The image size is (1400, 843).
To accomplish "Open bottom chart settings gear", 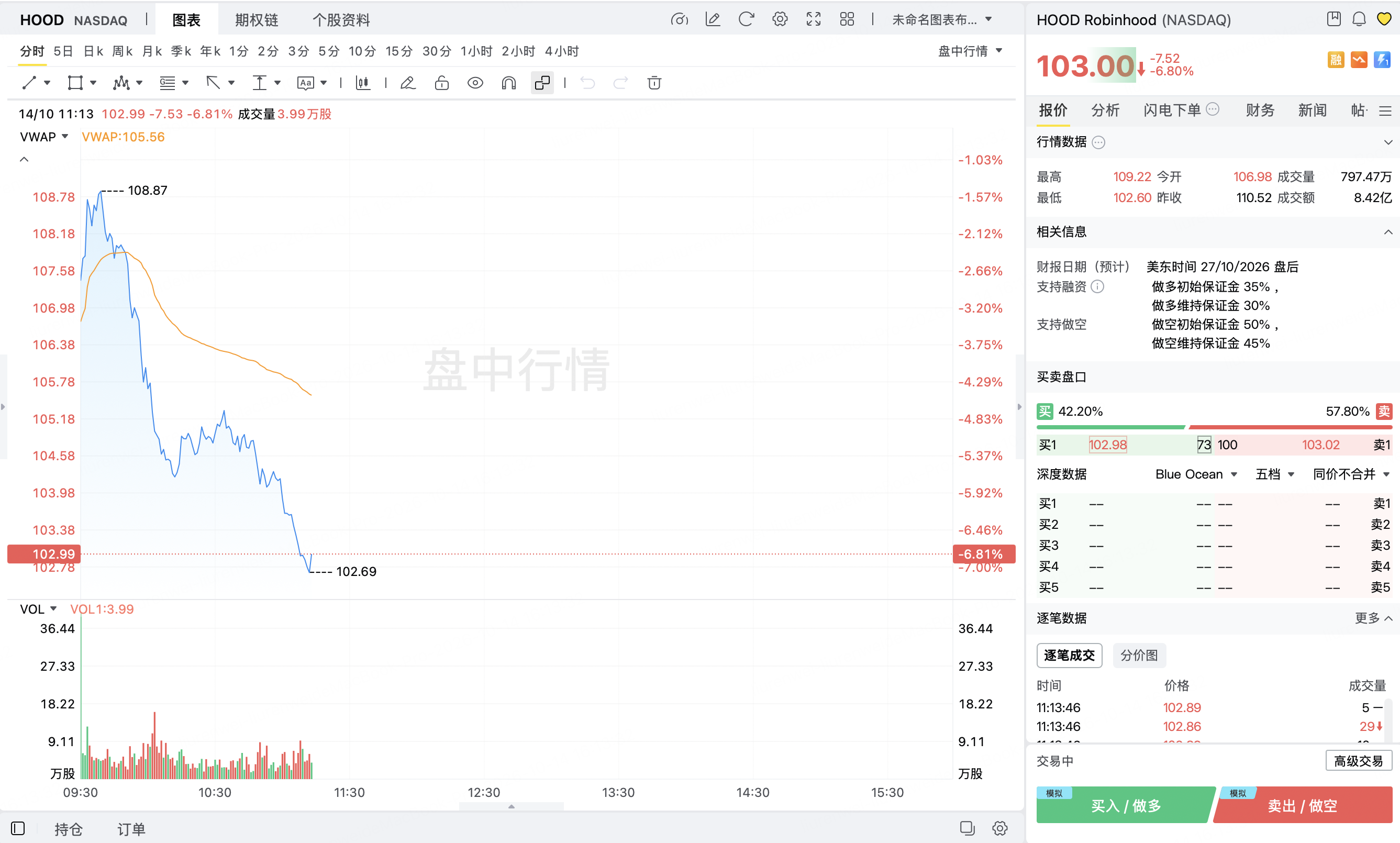I will [x=1000, y=828].
